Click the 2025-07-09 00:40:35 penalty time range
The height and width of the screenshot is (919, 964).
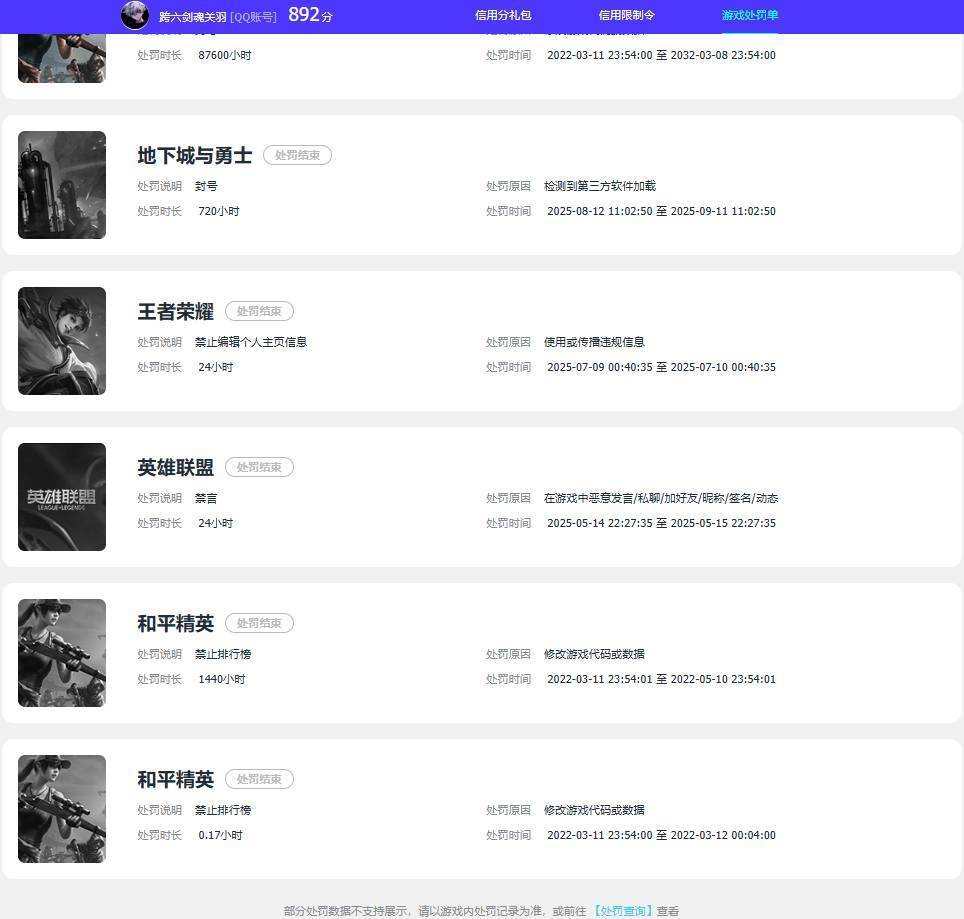click(662, 368)
